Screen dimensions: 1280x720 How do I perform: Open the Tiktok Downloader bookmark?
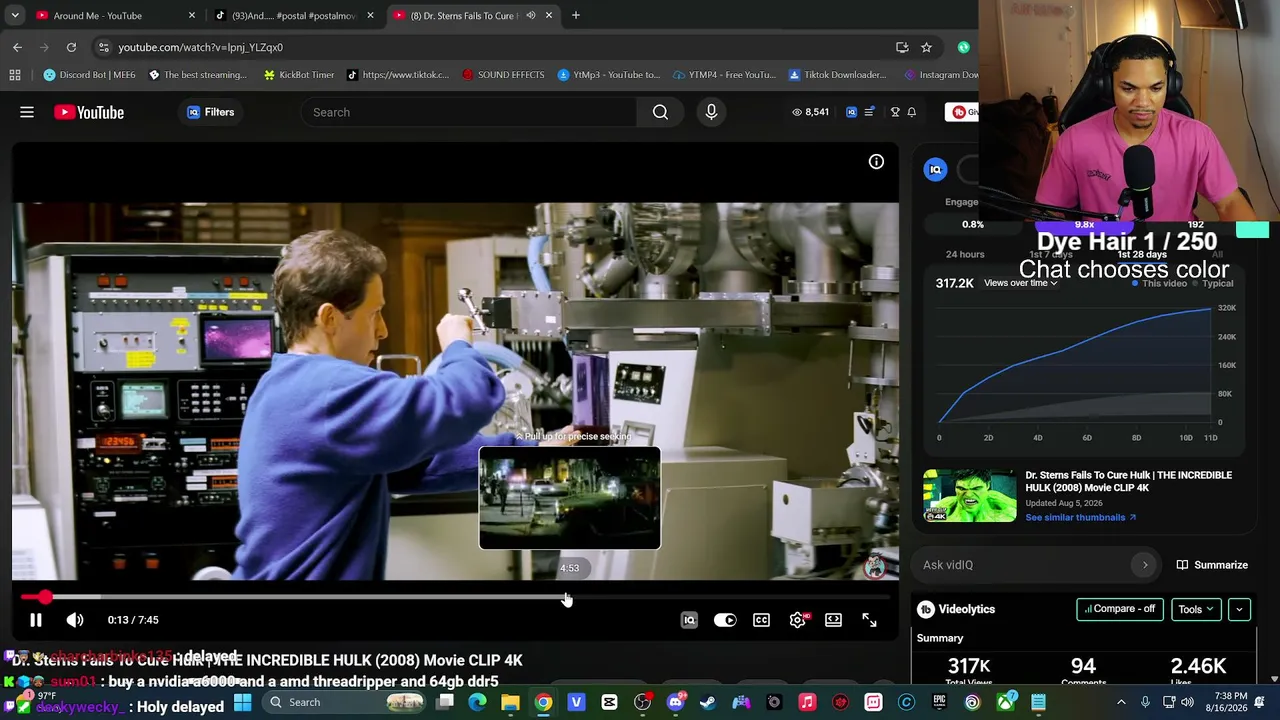point(837,75)
